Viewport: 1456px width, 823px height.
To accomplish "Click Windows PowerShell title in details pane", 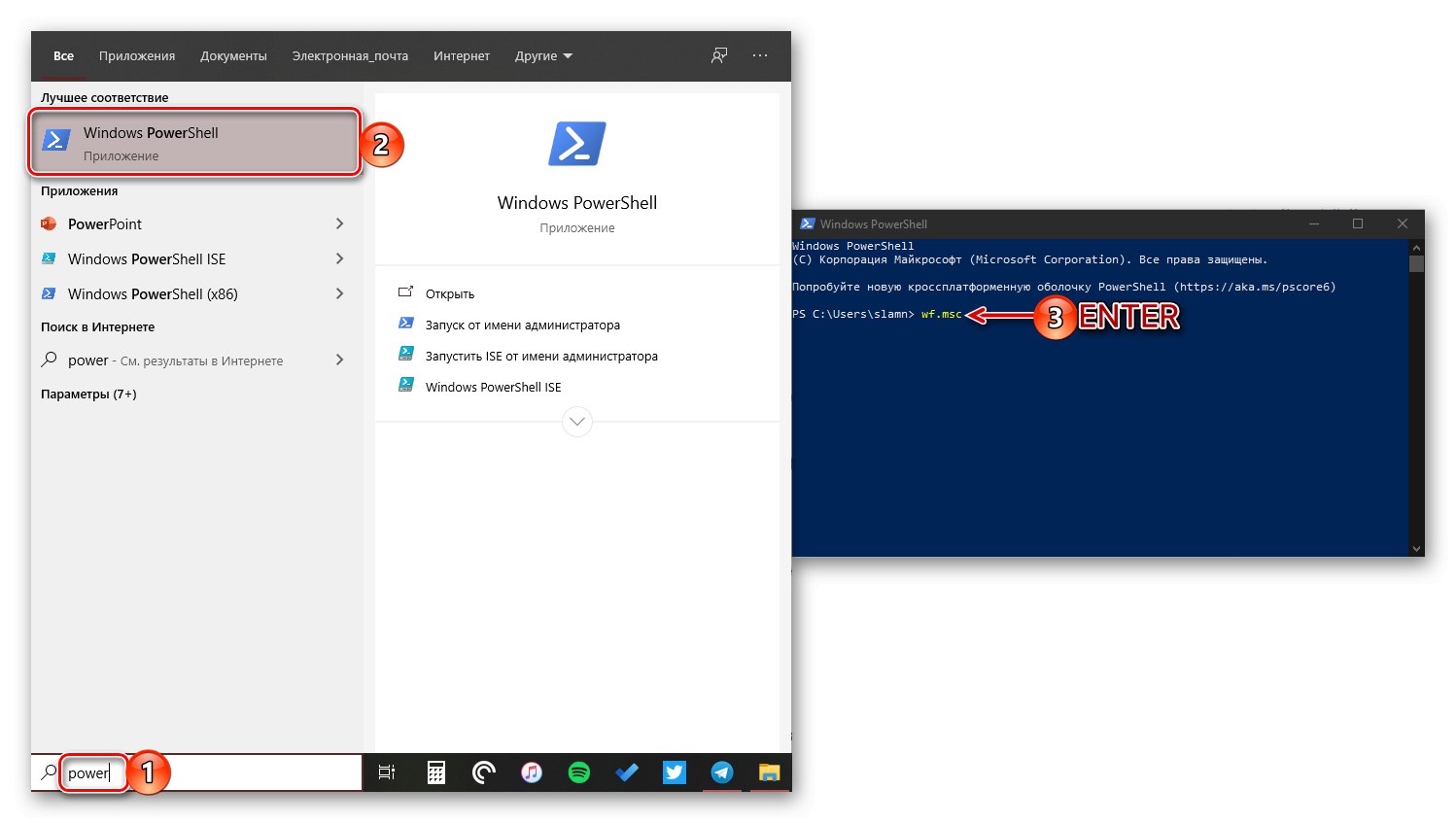I will click(x=577, y=202).
